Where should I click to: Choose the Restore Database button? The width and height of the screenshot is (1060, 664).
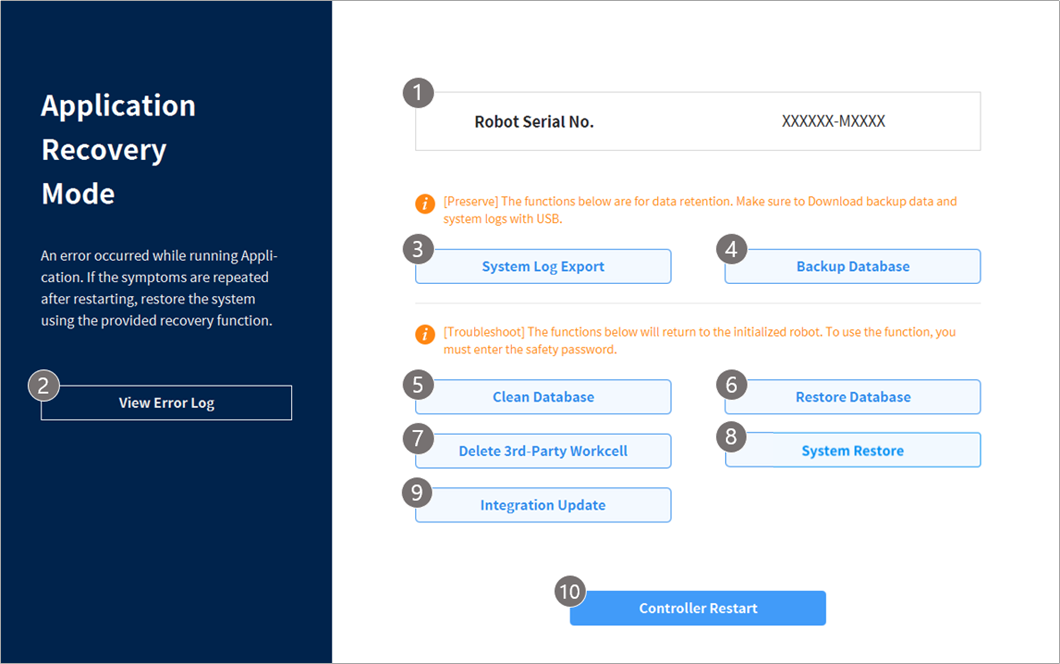click(853, 397)
